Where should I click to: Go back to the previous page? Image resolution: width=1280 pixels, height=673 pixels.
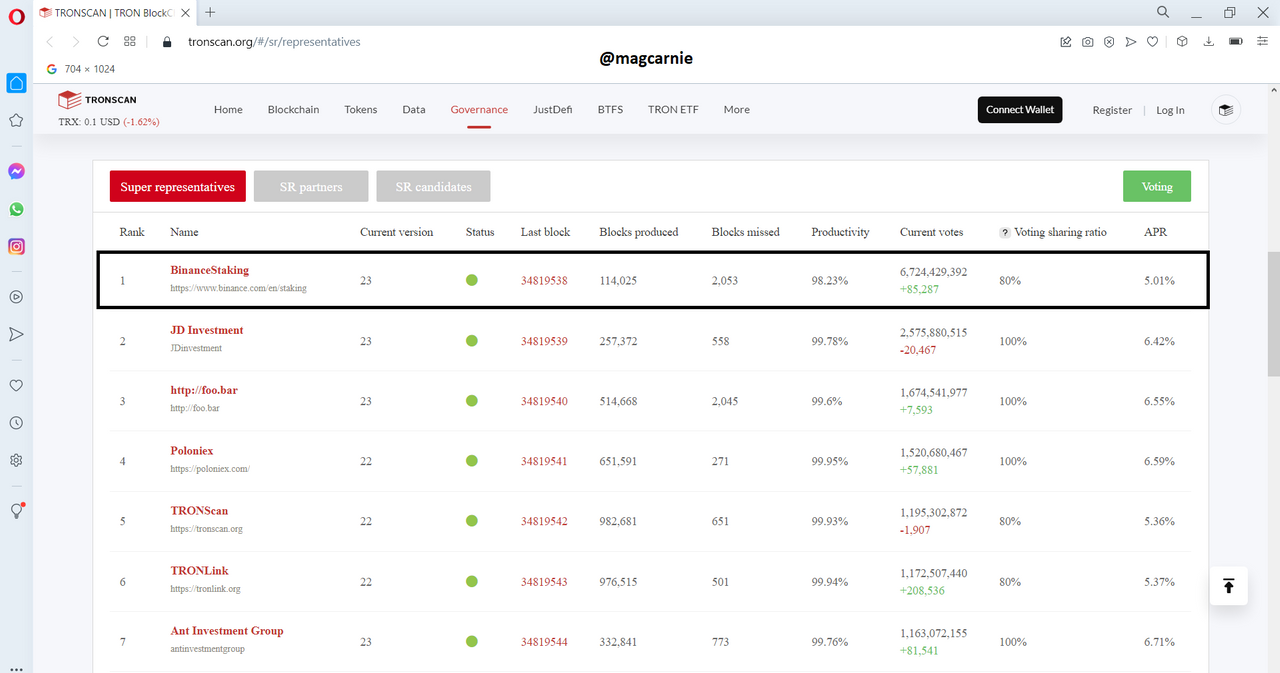[x=50, y=42]
